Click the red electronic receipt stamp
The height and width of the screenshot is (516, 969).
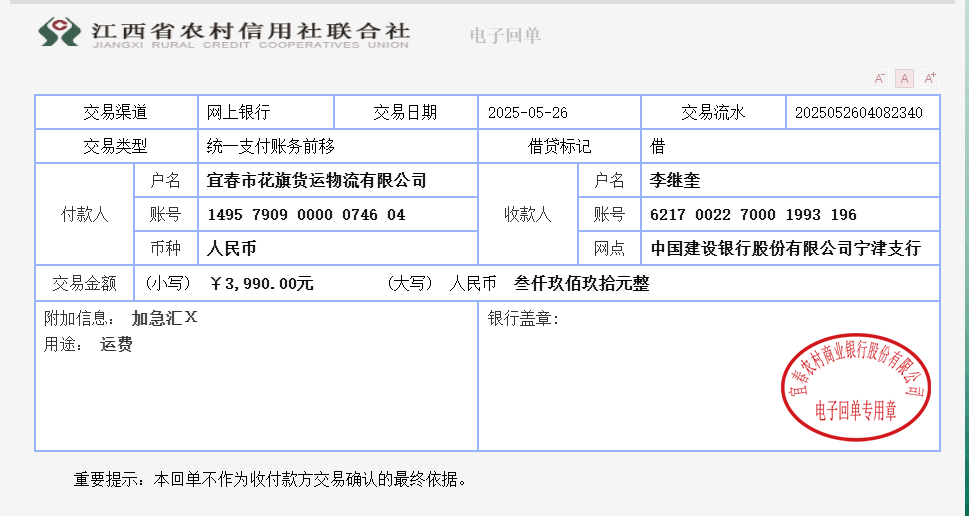coord(856,387)
